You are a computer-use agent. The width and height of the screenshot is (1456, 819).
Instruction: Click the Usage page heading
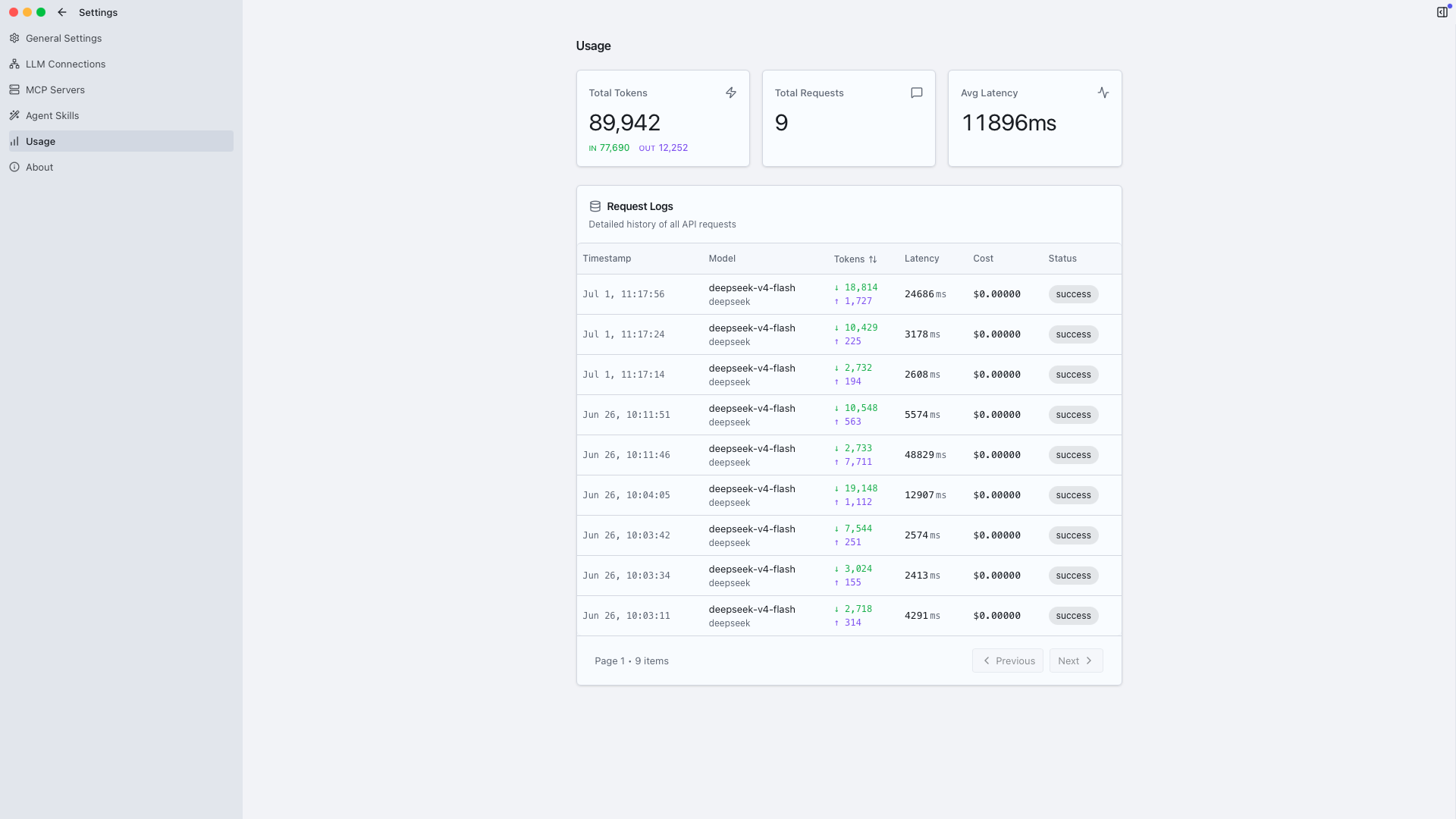(593, 45)
